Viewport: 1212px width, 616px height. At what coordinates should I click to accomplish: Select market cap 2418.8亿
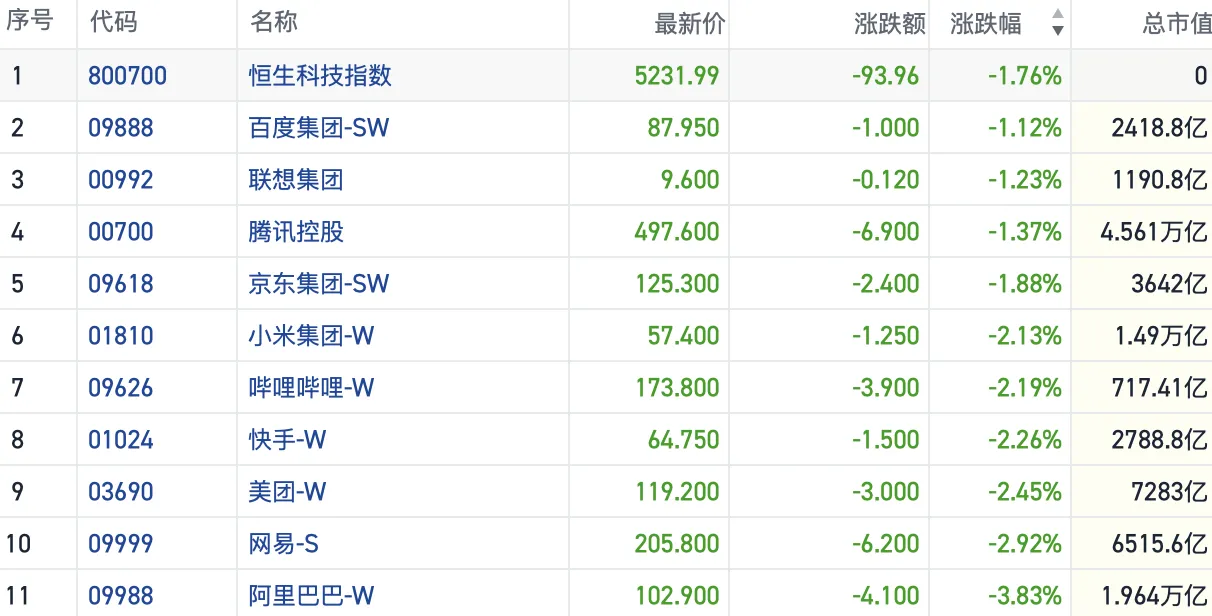click(x=1160, y=128)
